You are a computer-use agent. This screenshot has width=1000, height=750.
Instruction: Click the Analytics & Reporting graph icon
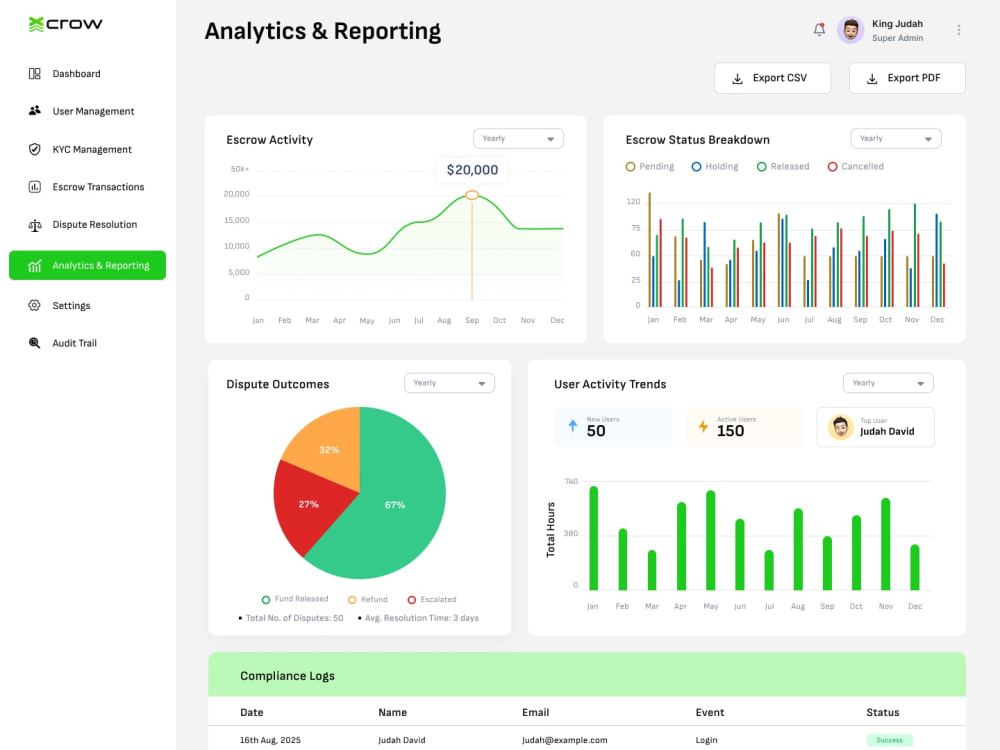(x=34, y=265)
